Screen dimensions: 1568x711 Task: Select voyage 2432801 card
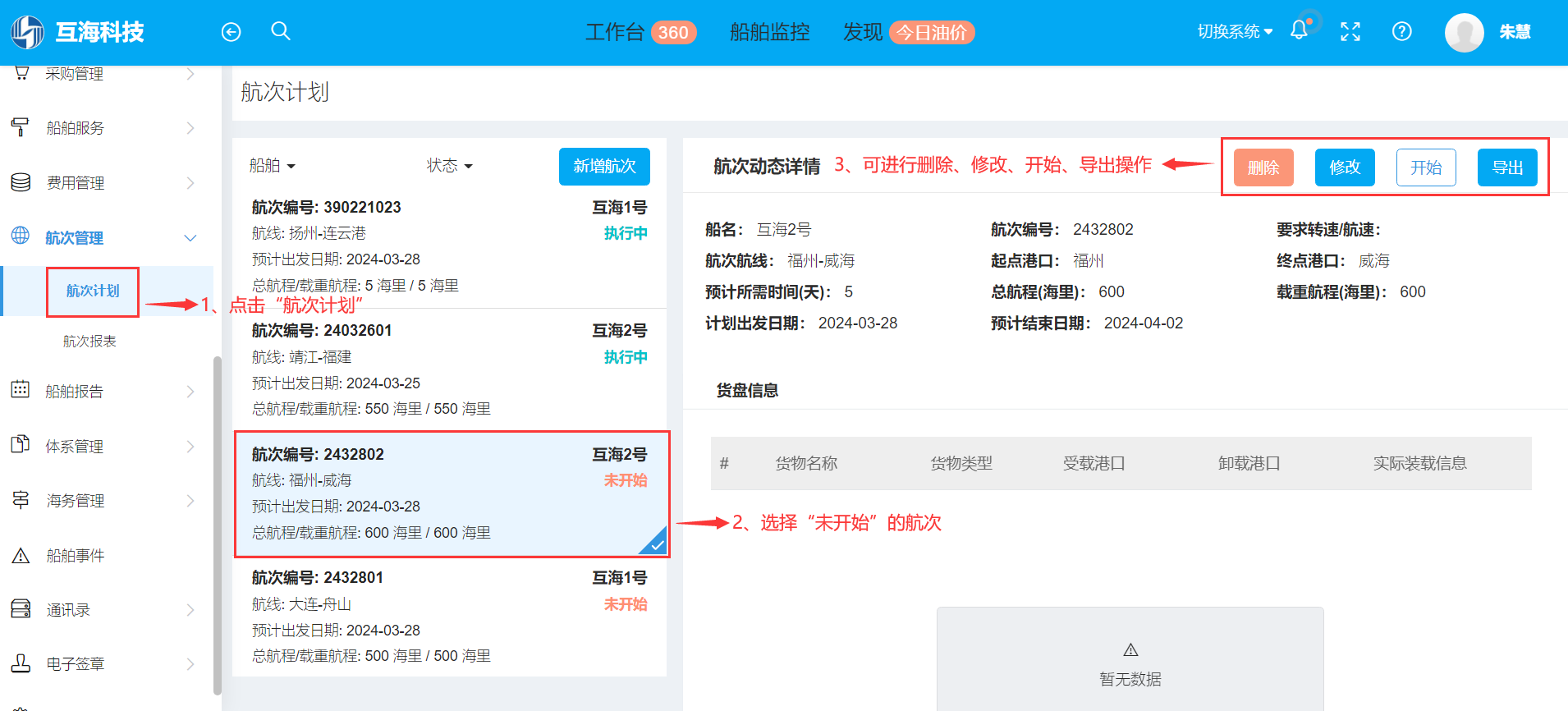point(450,617)
